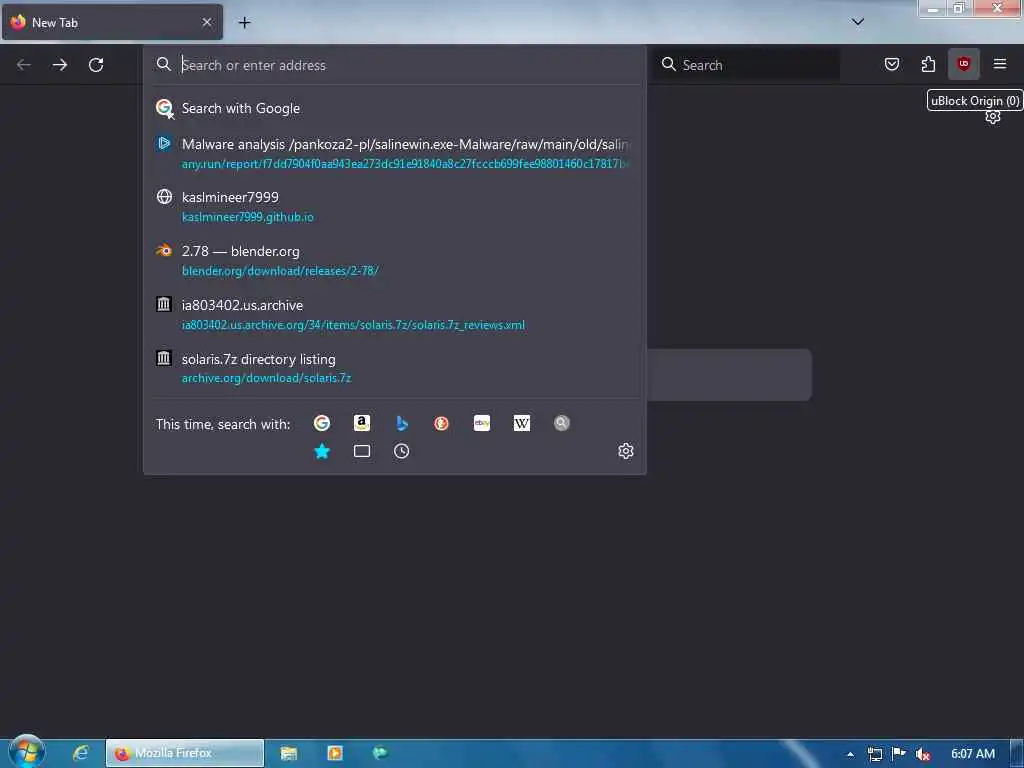Viewport: 1024px width, 768px height.
Task: Search this time with DuckDuckGo icon
Action: pos(441,423)
